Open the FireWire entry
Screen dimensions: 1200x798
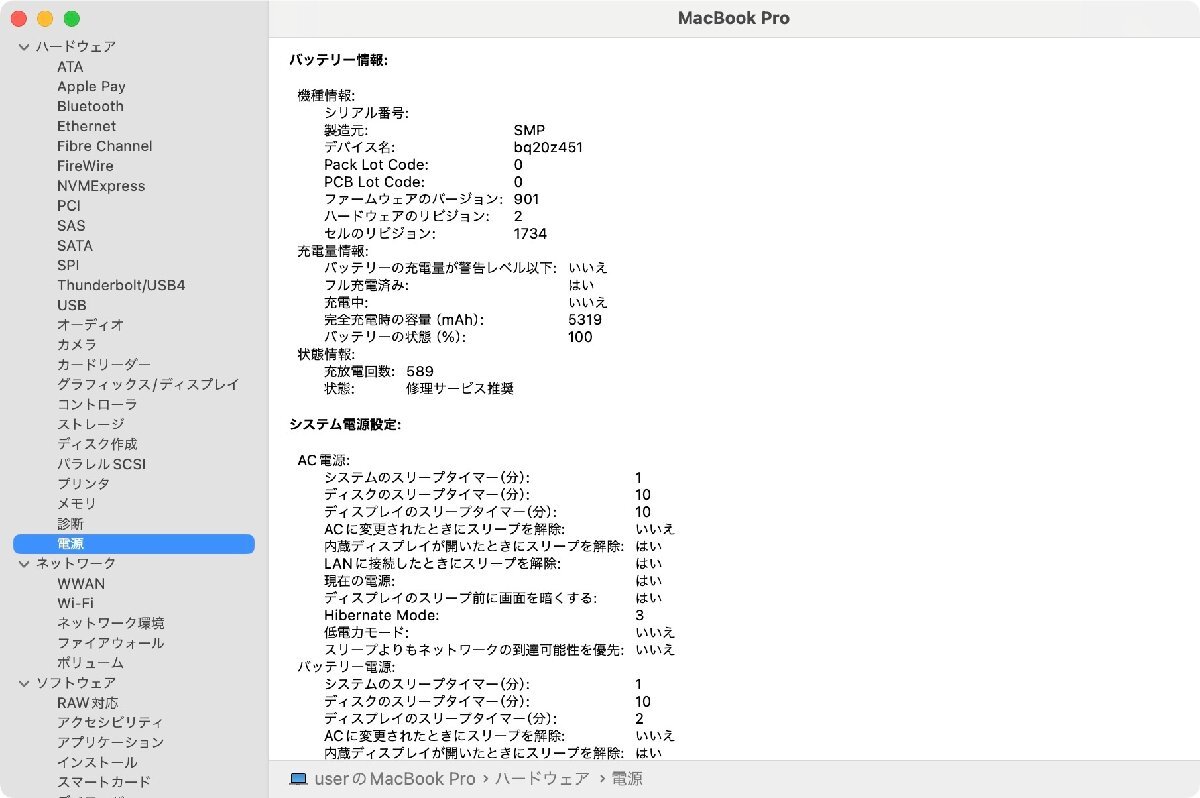(x=85, y=166)
